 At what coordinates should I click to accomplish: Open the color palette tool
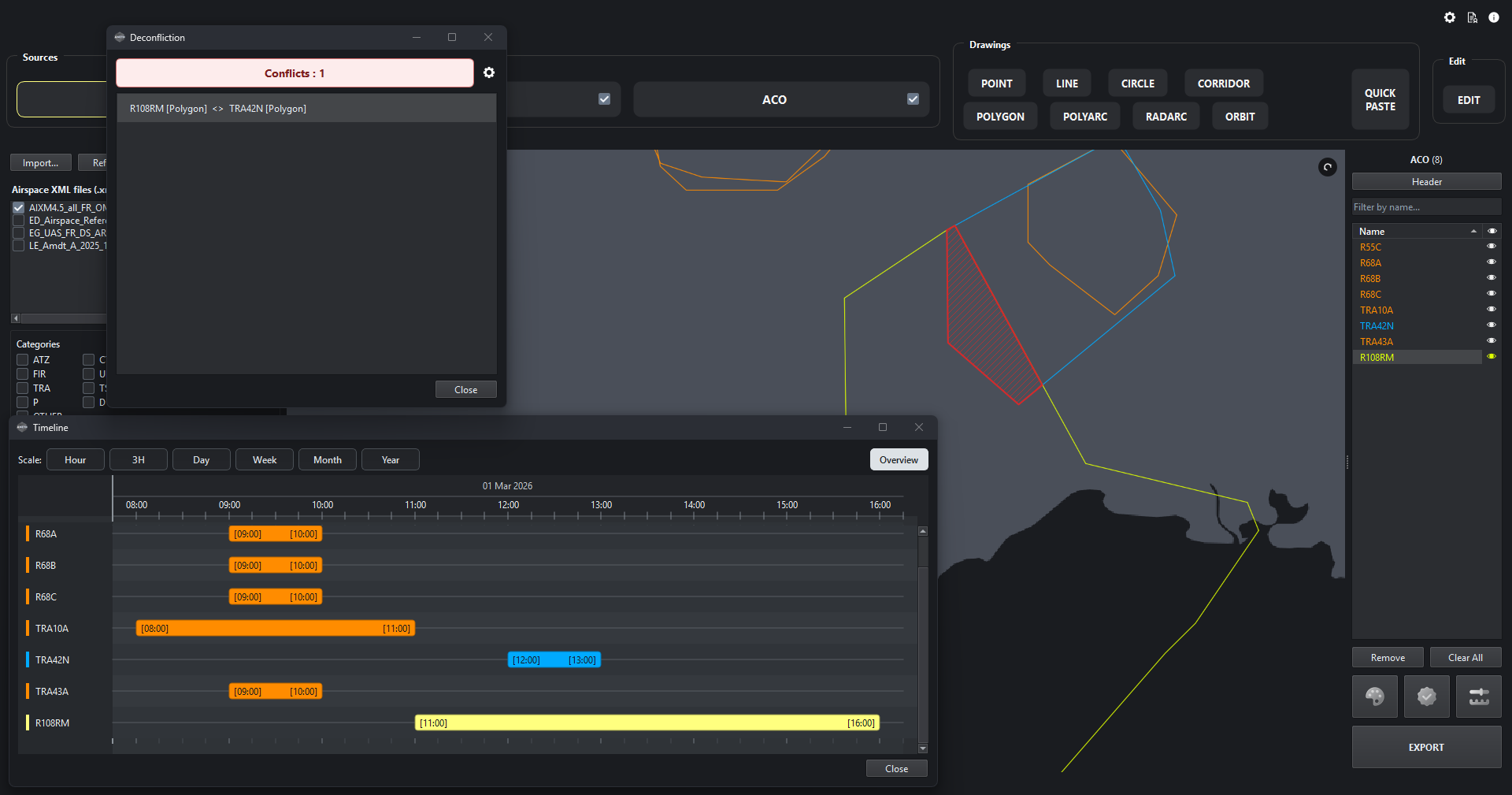[x=1375, y=697]
